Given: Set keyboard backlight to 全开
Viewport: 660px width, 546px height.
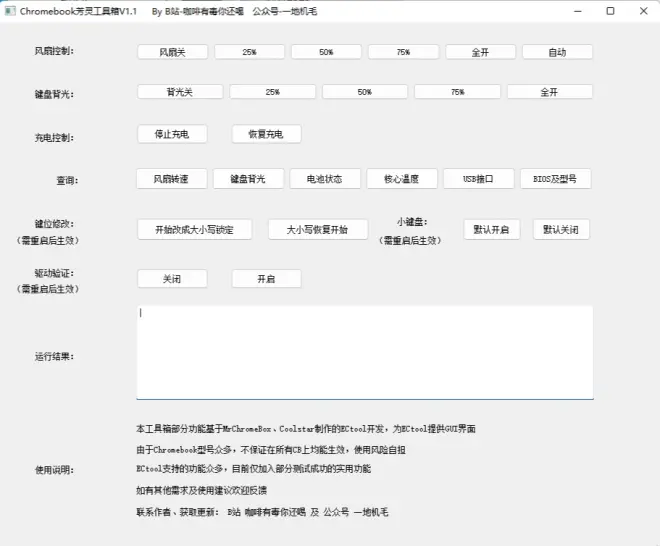Looking at the screenshot, I should click(549, 92).
